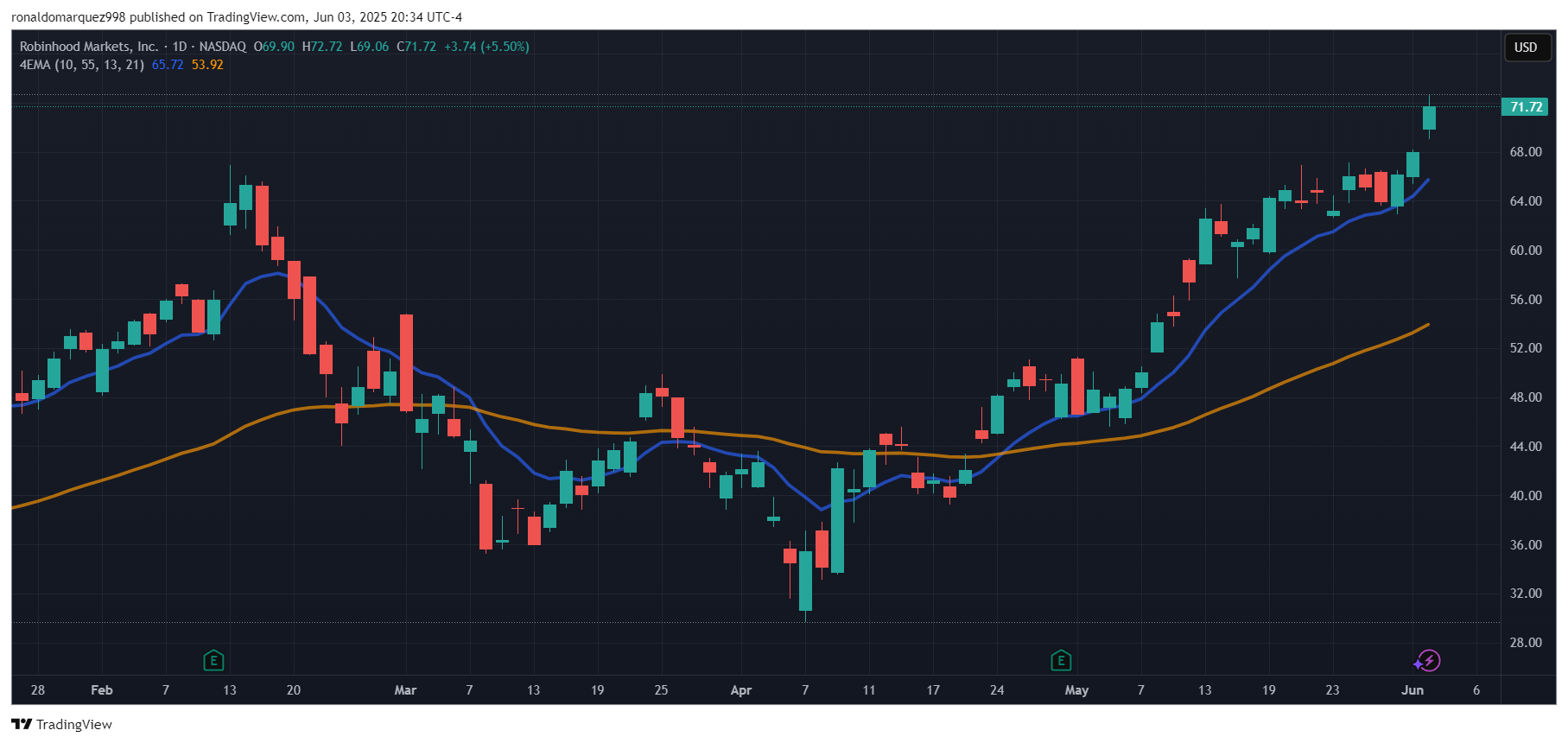Screen dimensions: 1568x743
Task: Click the 28 date label on time axis
Action: click(x=38, y=690)
